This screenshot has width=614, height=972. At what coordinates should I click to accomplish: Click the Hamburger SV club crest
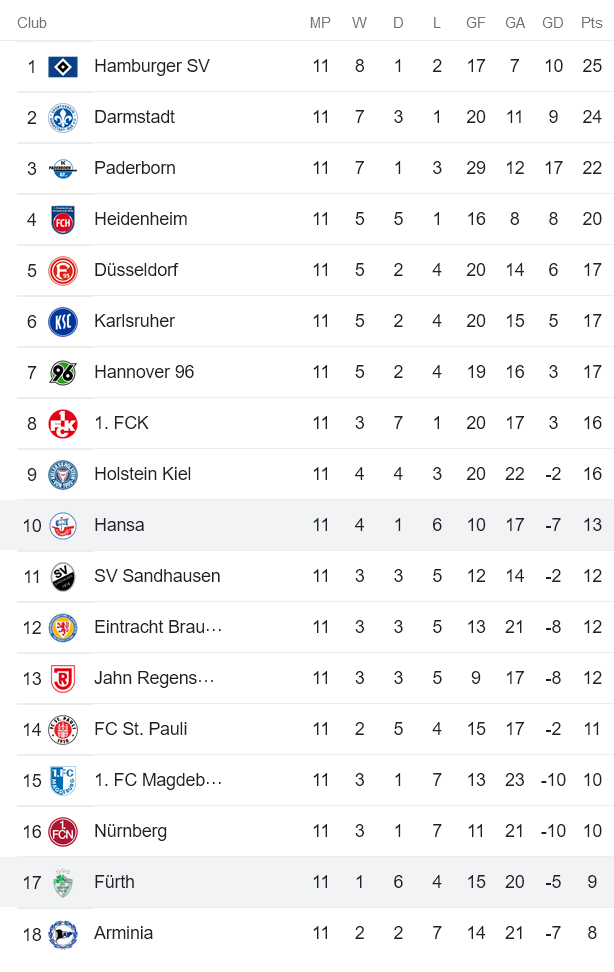(x=60, y=66)
